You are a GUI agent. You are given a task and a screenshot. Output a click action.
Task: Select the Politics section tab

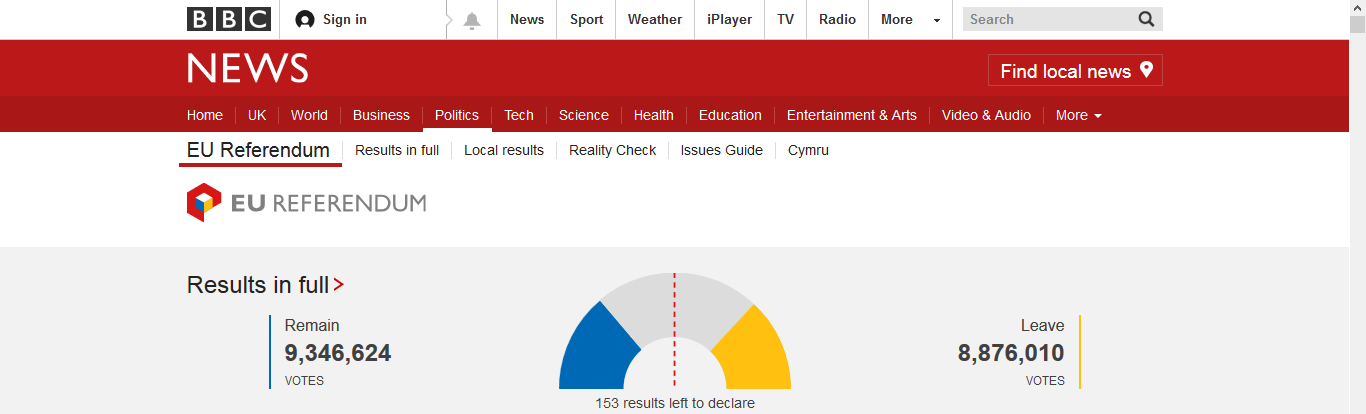(457, 115)
